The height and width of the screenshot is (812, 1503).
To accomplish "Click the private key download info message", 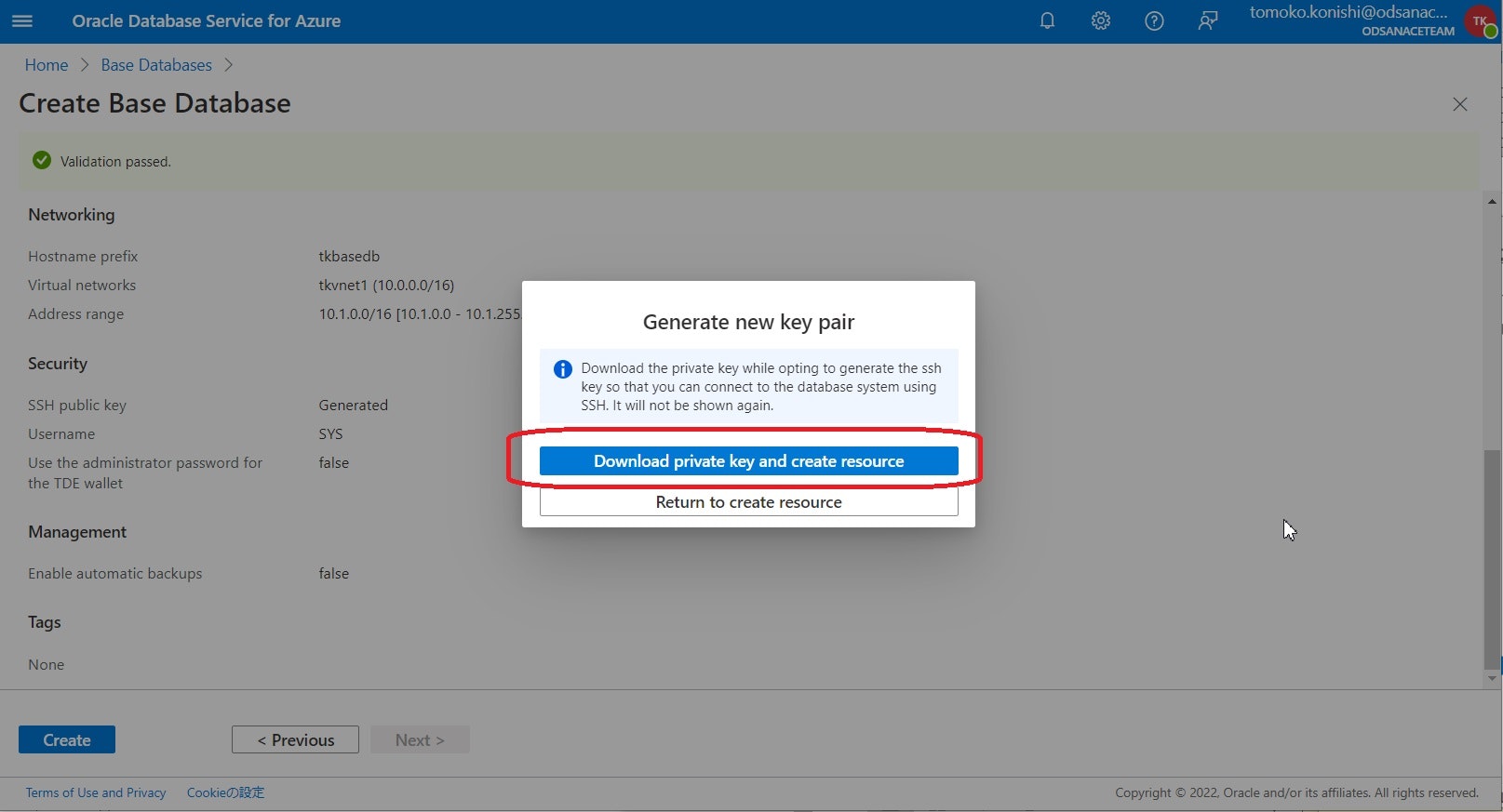I will pyautogui.click(x=760, y=386).
